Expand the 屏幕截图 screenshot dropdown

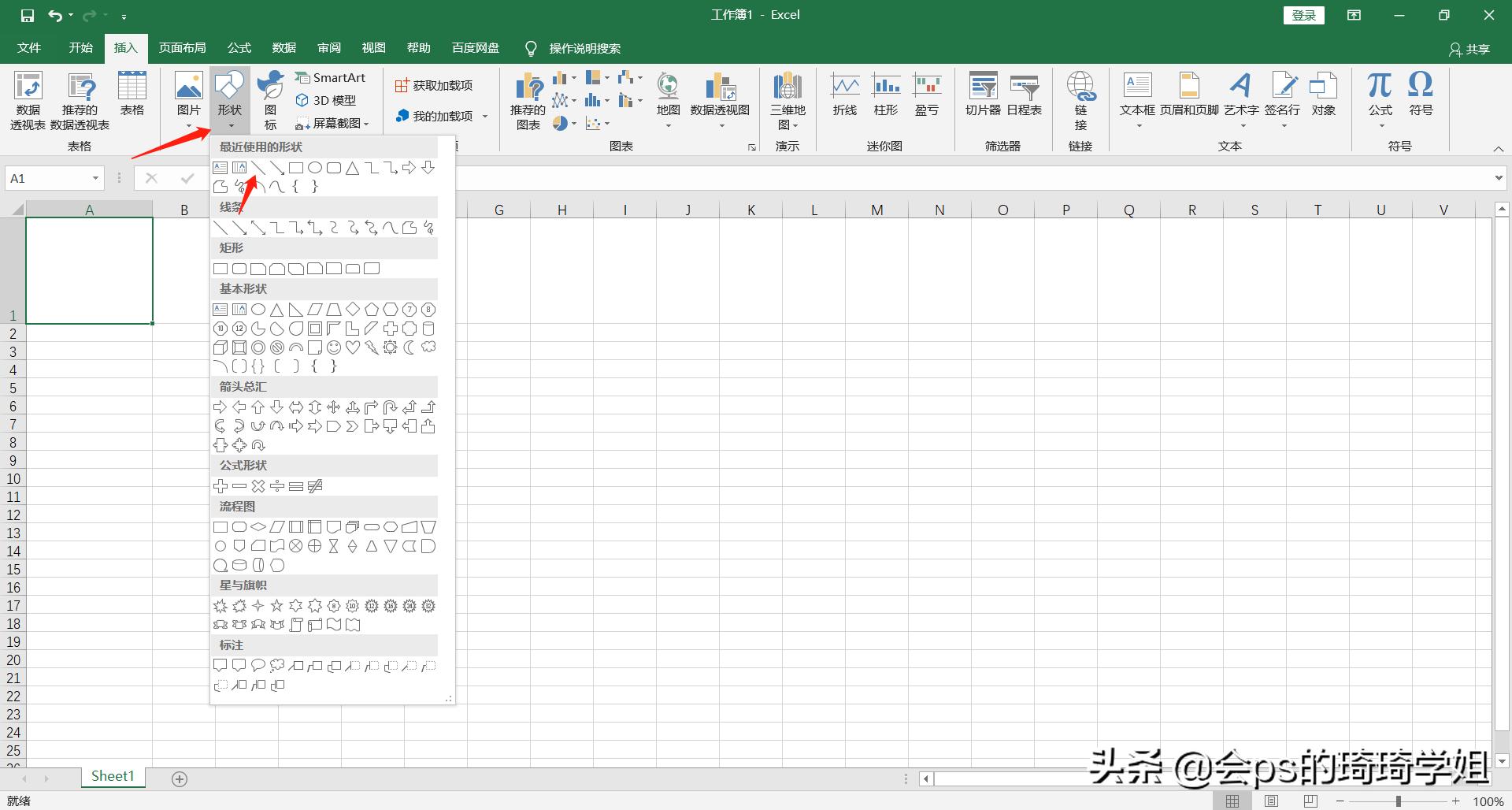tap(365, 123)
